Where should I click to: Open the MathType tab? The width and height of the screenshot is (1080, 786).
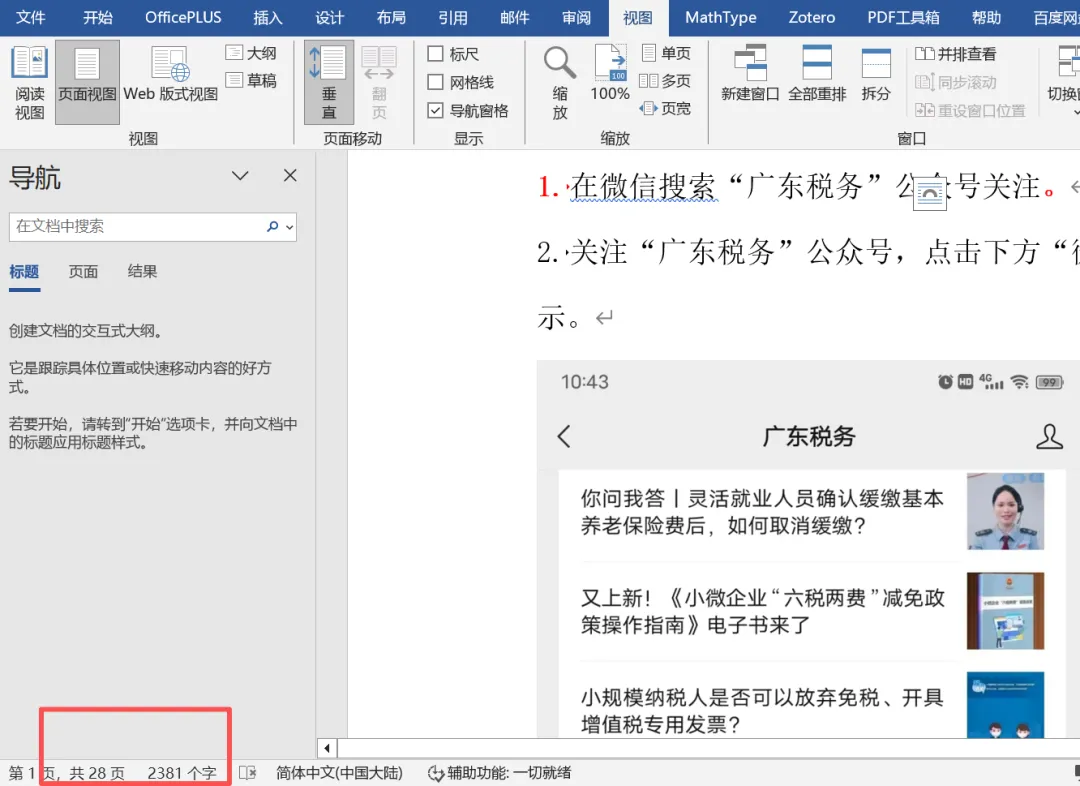[720, 17]
